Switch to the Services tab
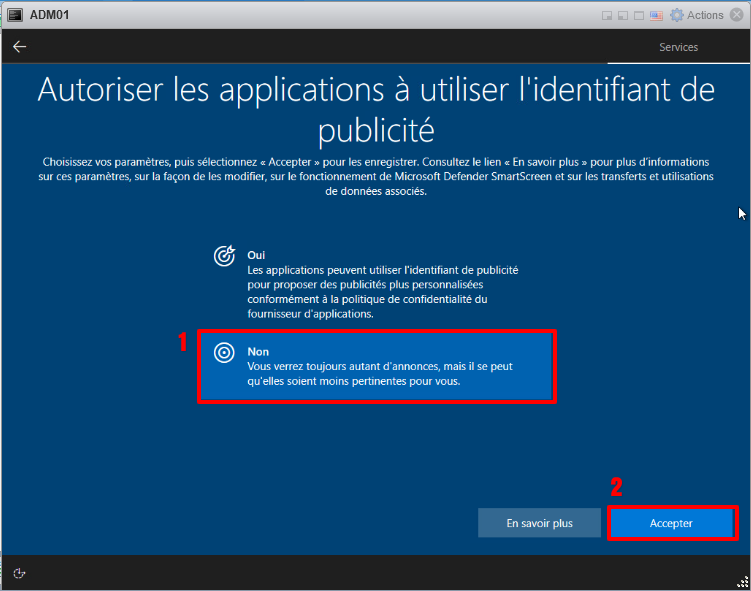Viewport: 751px width, 591px height. click(678, 47)
